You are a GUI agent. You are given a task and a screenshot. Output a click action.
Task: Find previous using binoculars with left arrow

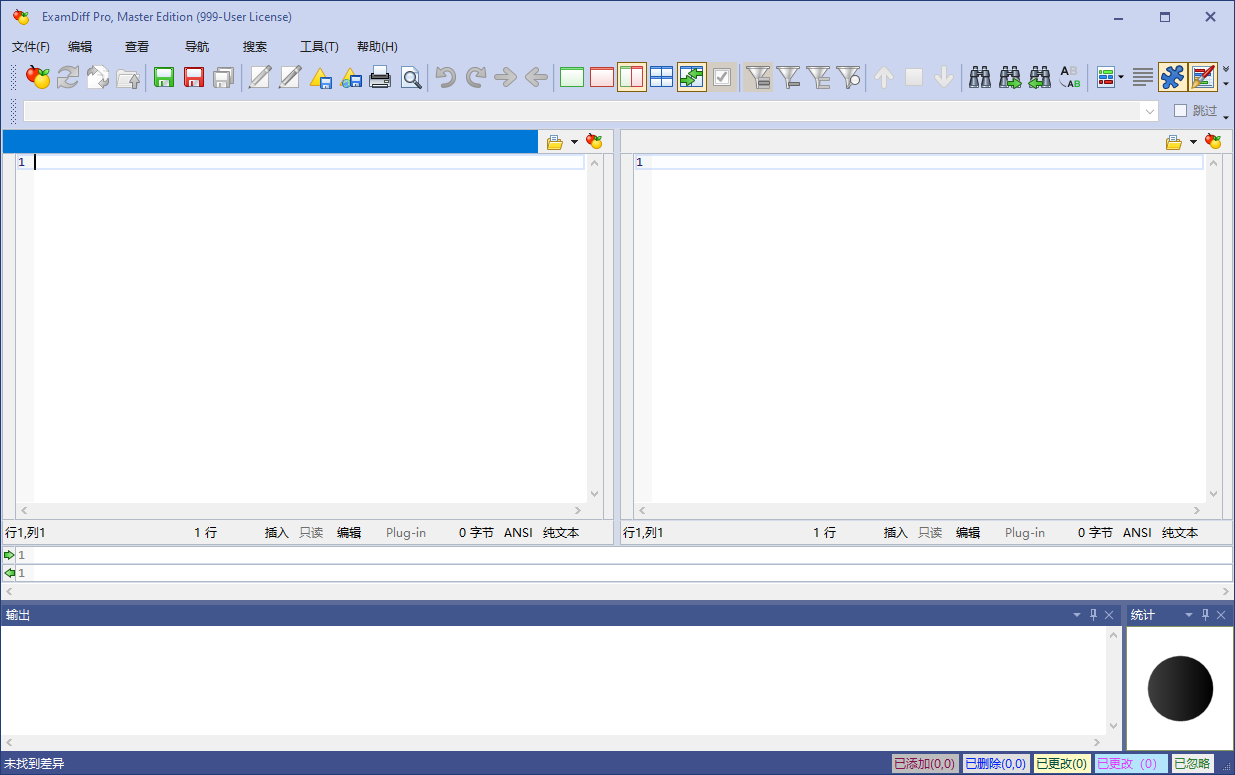coord(1040,77)
